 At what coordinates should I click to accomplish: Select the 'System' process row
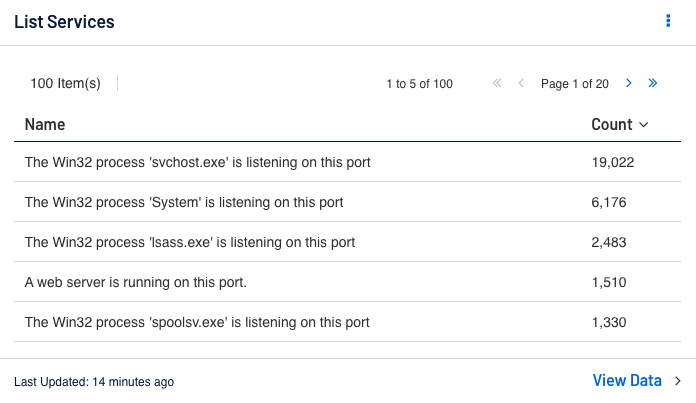coord(184,202)
